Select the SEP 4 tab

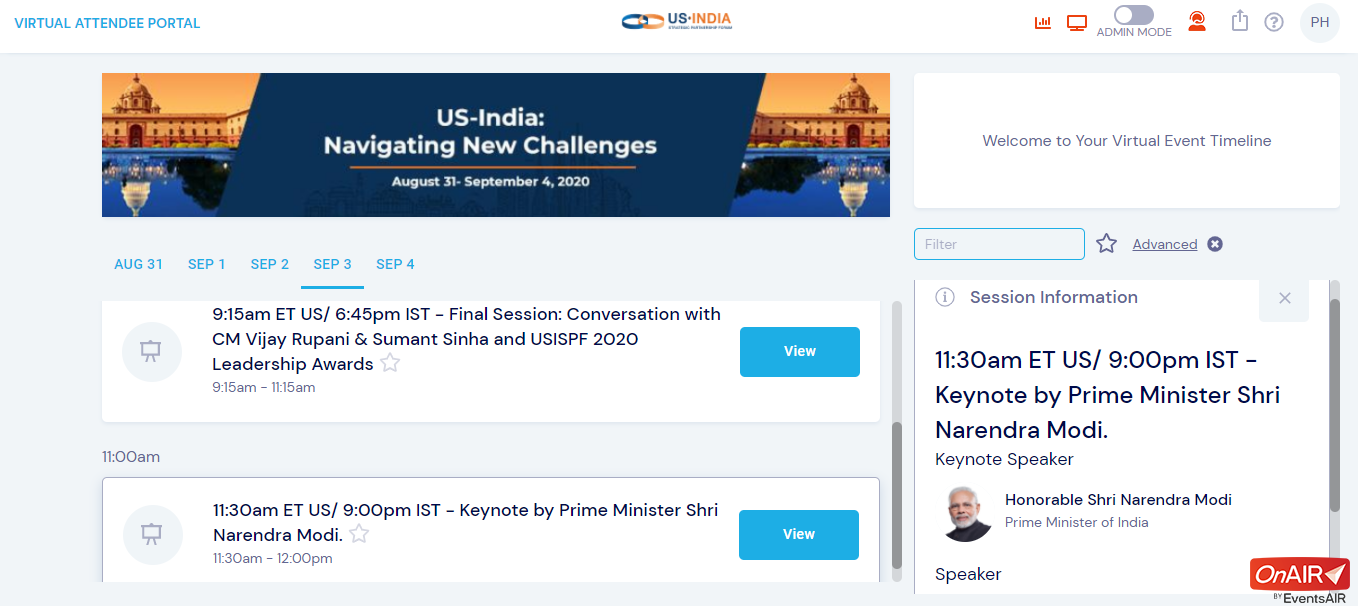coord(395,264)
